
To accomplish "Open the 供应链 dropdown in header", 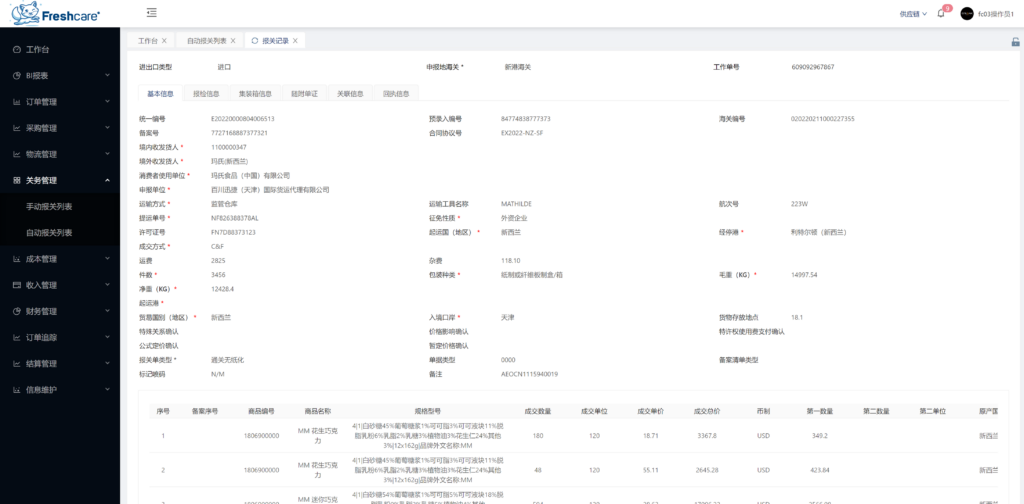I will (x=913, y=14).
